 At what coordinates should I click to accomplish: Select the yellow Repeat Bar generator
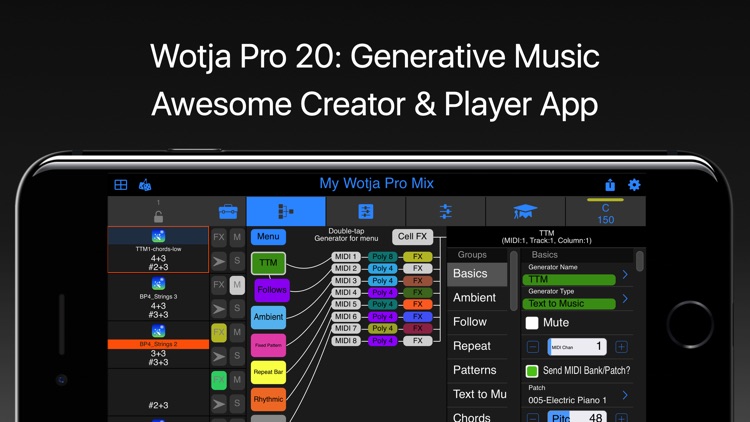coord(268,372)
